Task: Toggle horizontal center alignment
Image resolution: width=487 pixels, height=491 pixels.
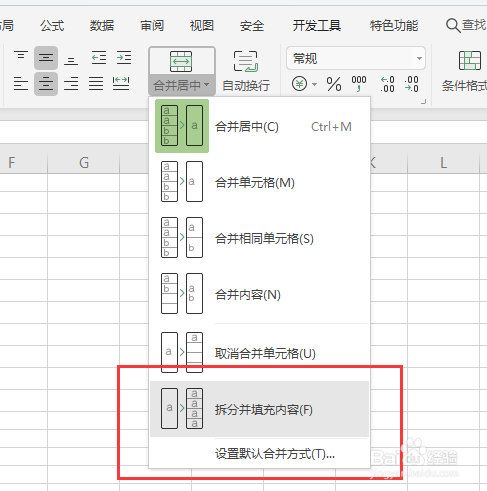Action: (x=46, y=84)
